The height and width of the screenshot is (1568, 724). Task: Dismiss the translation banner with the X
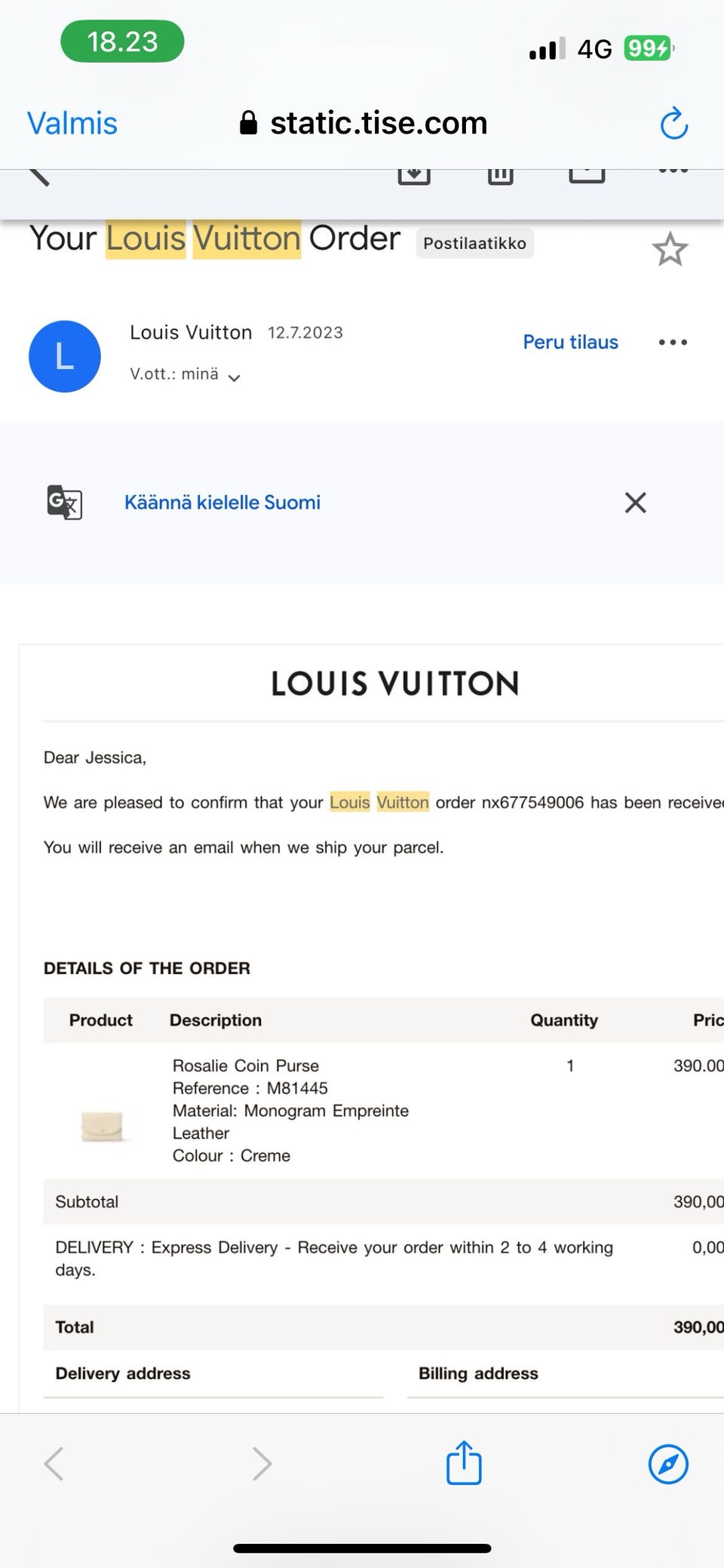click(636, 503)
